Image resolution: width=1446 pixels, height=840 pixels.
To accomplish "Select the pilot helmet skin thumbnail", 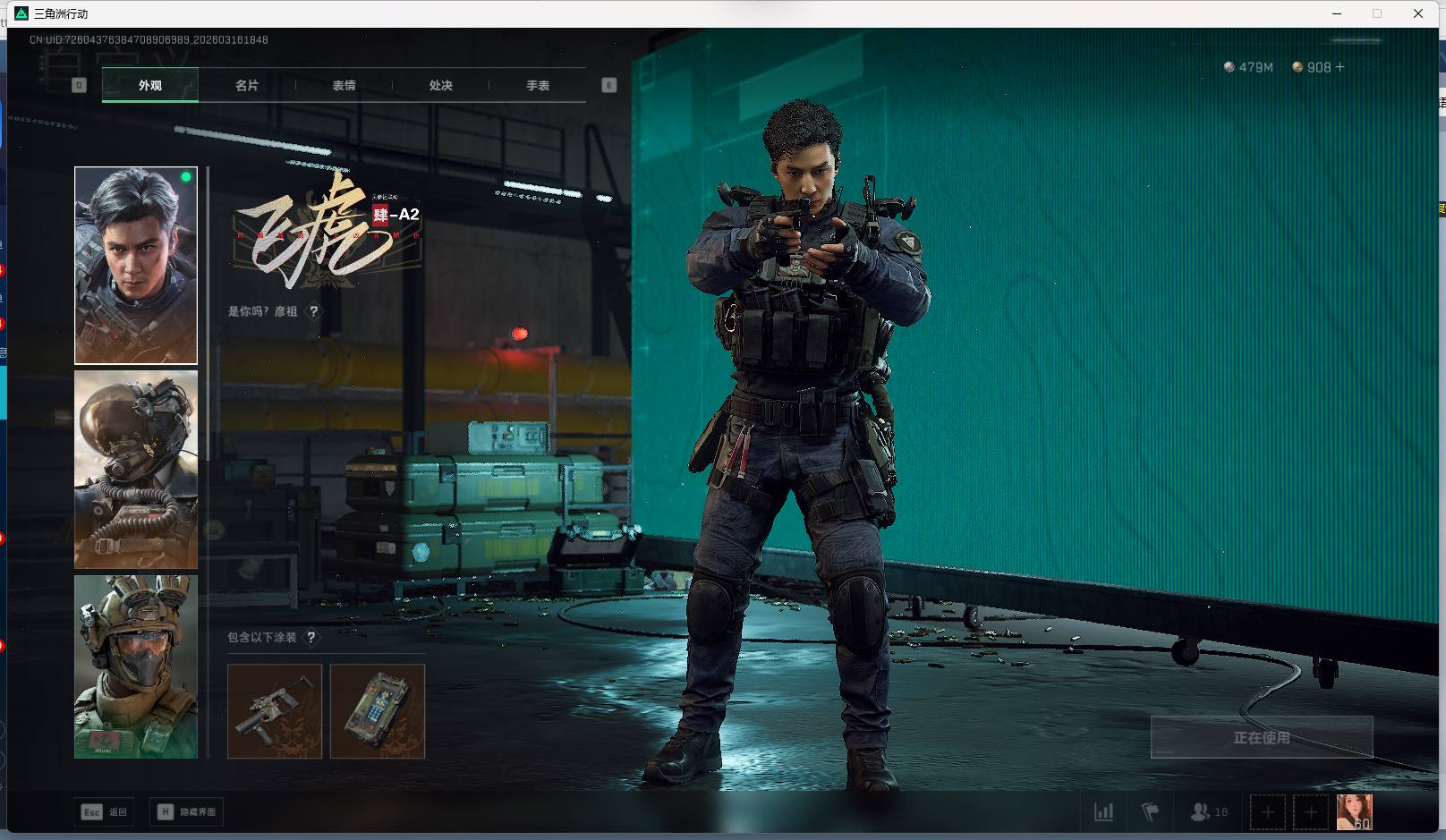I will pyautogui.click(x=136, y=470).
